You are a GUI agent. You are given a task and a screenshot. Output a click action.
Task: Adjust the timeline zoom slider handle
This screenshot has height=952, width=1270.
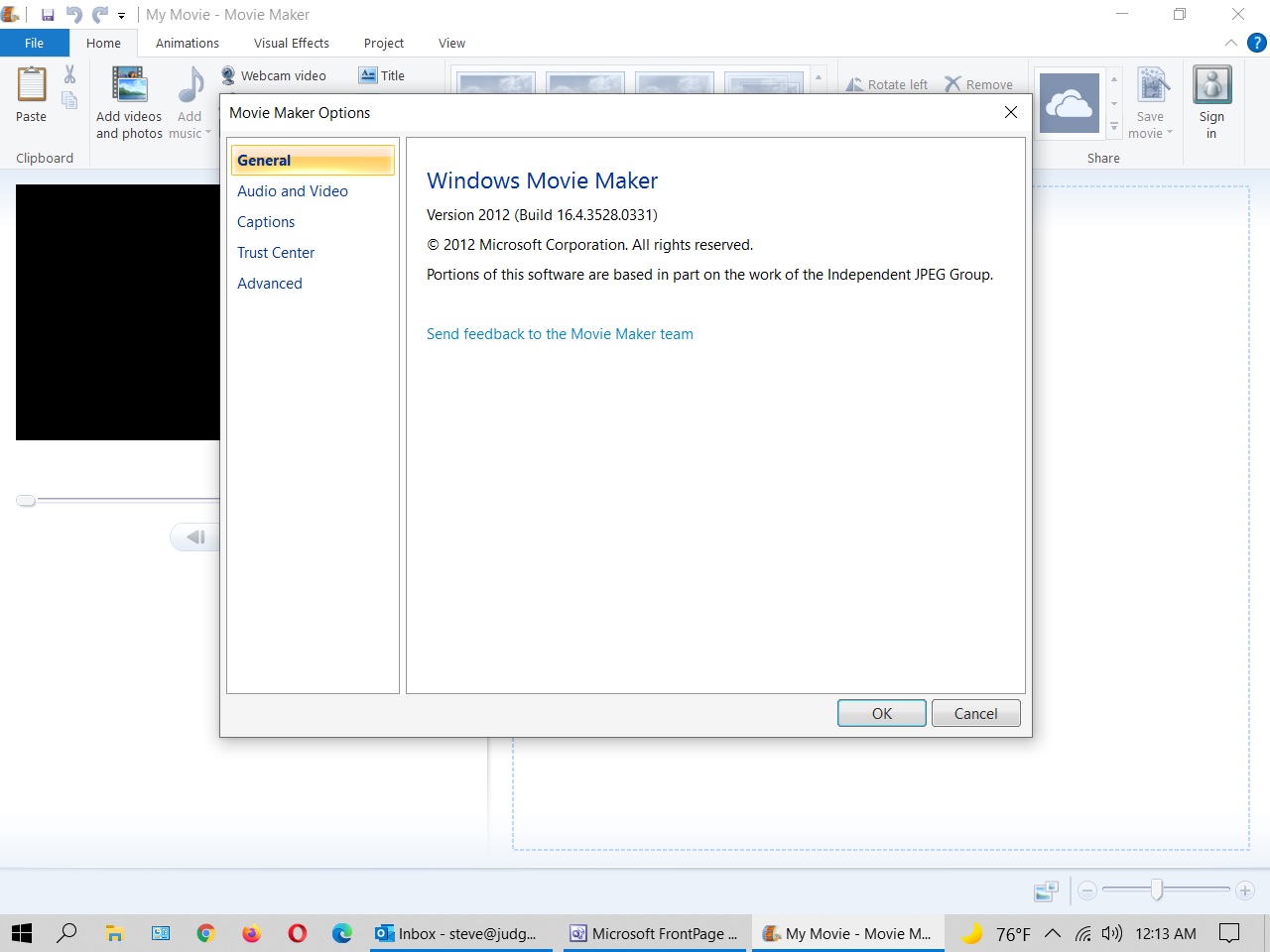coord(1157,891)
